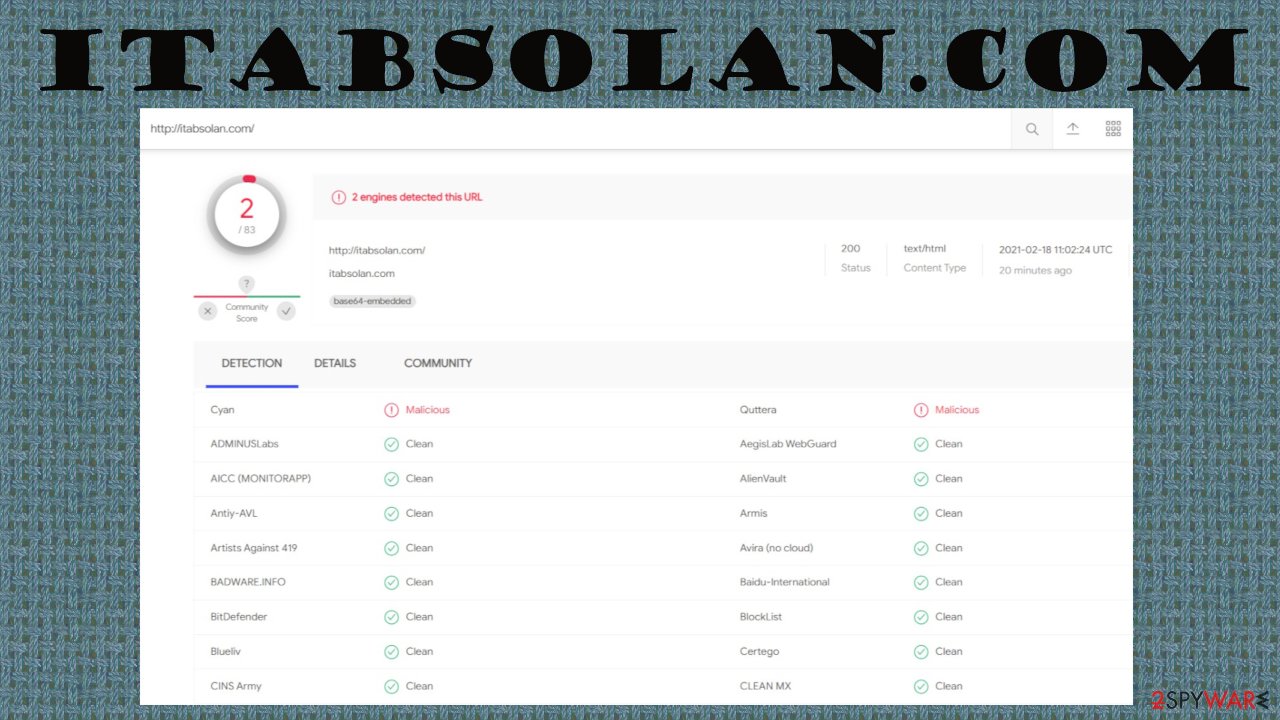Viewport: 1280px width, 720px height.
Task: Open the apps grid icon
Action: coord(1113,129)
